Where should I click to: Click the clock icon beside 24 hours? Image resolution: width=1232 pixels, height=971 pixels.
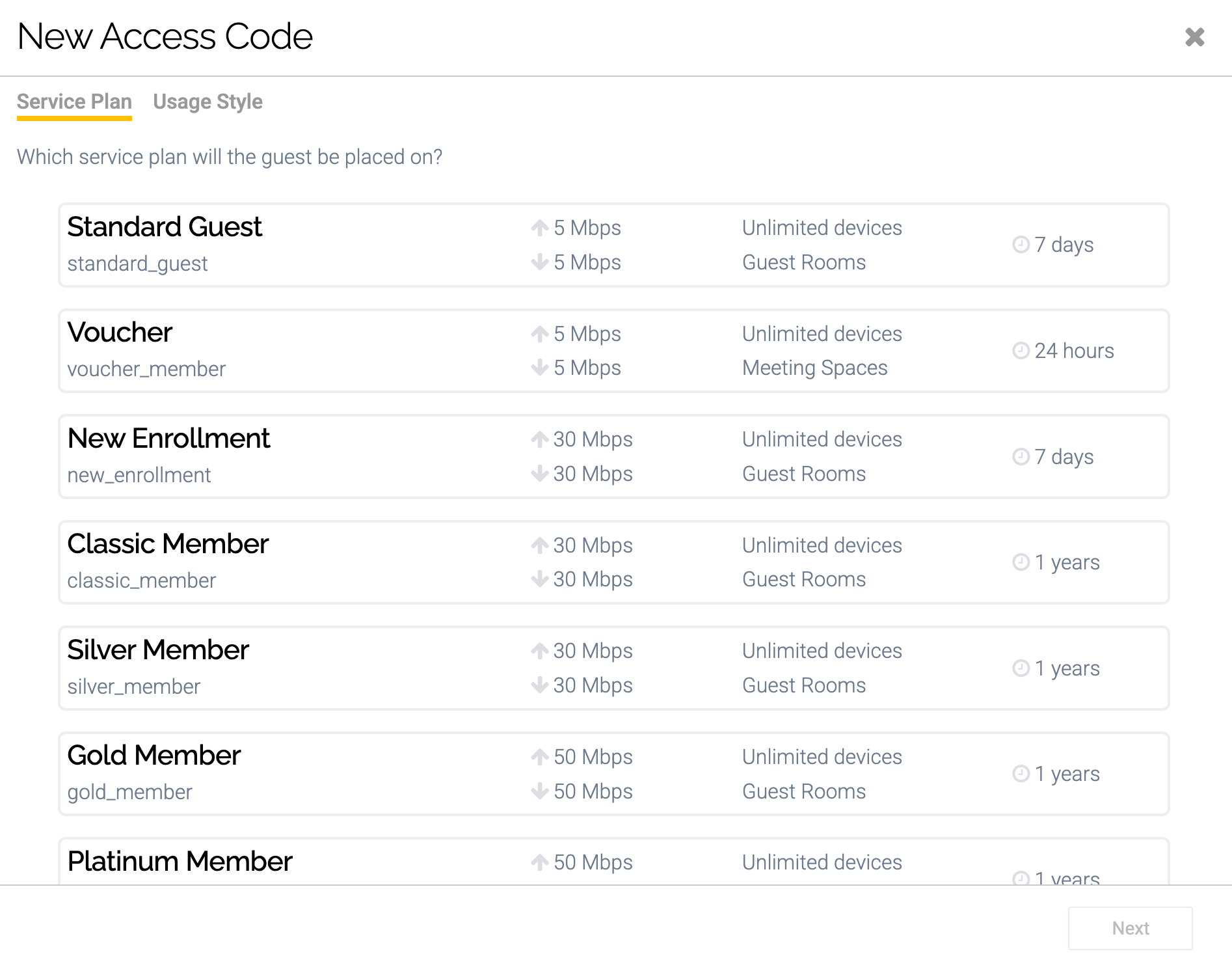point(1021,351)
